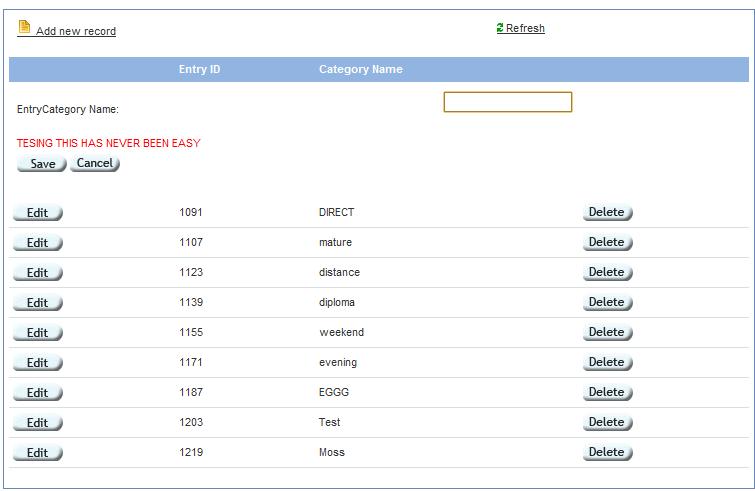Edit the evening category row
This screenshot has height=491, width=755.
[38, 362]
